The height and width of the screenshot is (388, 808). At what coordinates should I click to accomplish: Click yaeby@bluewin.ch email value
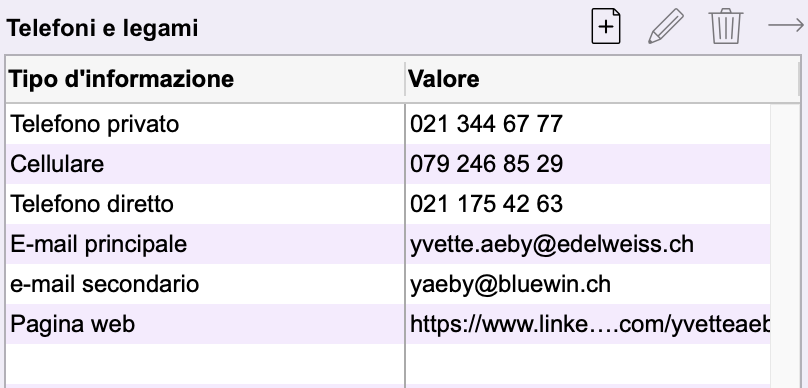click(x=510, y=284)
